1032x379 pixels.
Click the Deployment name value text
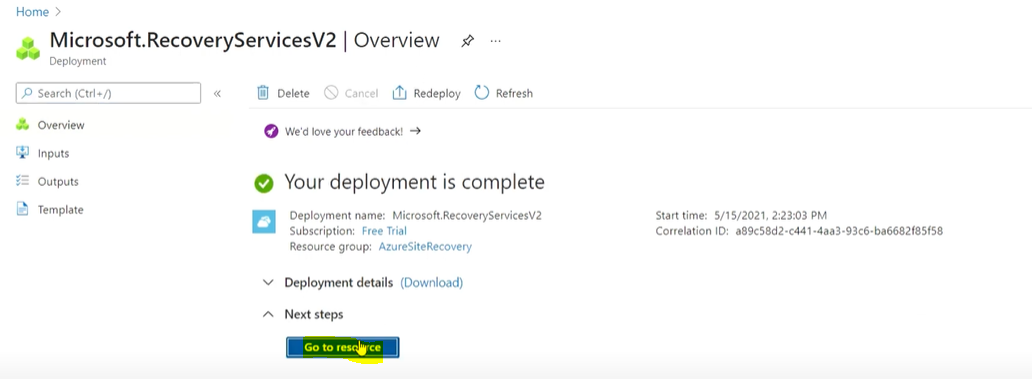467,215
